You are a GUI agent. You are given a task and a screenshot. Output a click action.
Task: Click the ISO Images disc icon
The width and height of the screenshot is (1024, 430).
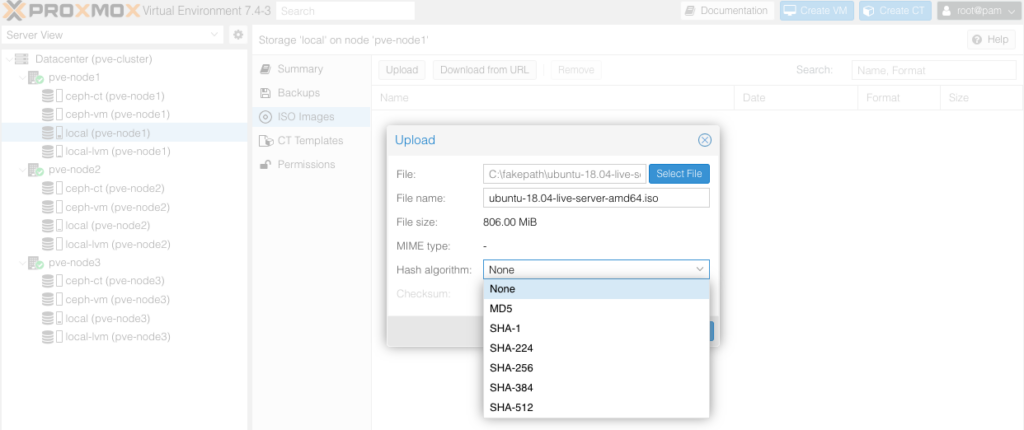tap(265, 117)
